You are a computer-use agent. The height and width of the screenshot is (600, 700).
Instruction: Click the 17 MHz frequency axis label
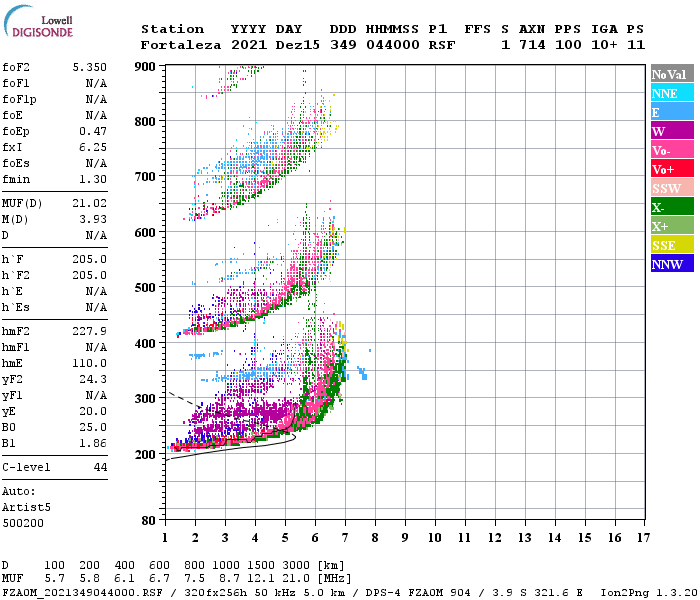(643, 538)
